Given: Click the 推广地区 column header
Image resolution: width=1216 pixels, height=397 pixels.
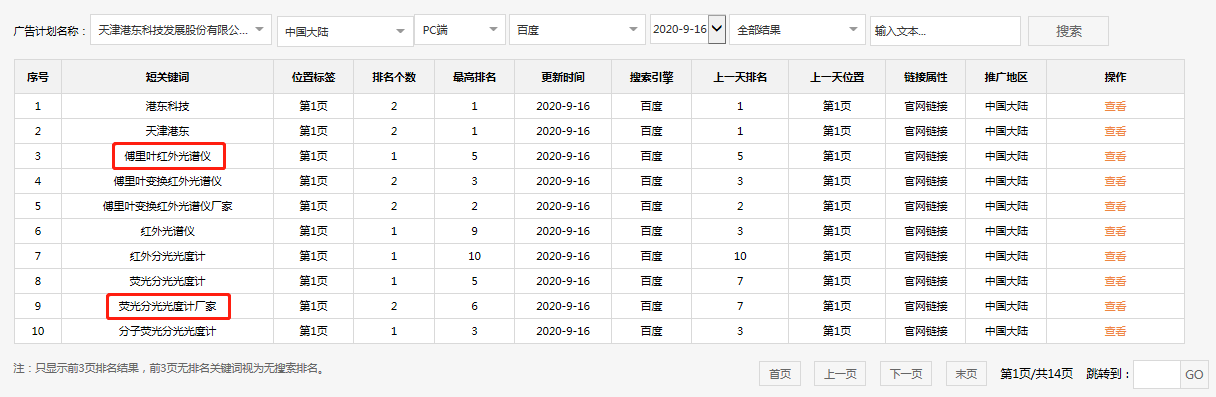Looking at the screenshot, I should (x=1006, y=77).
